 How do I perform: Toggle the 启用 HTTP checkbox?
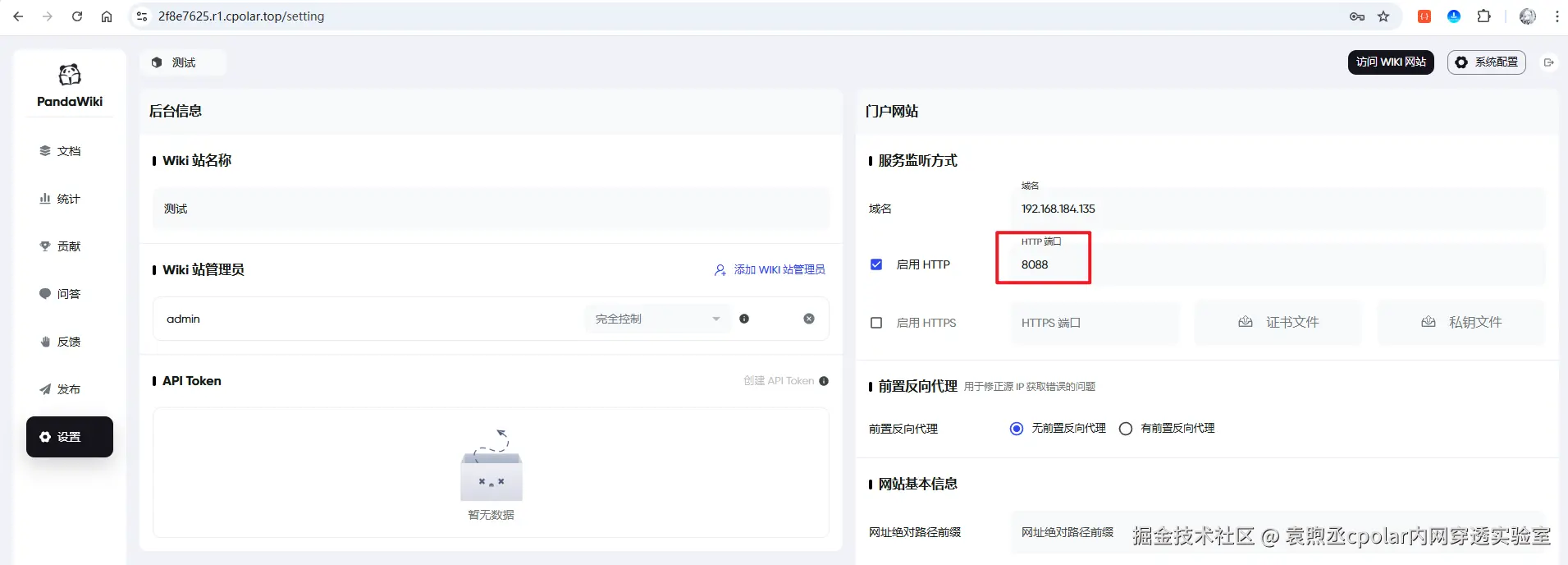tap(876, 264)
